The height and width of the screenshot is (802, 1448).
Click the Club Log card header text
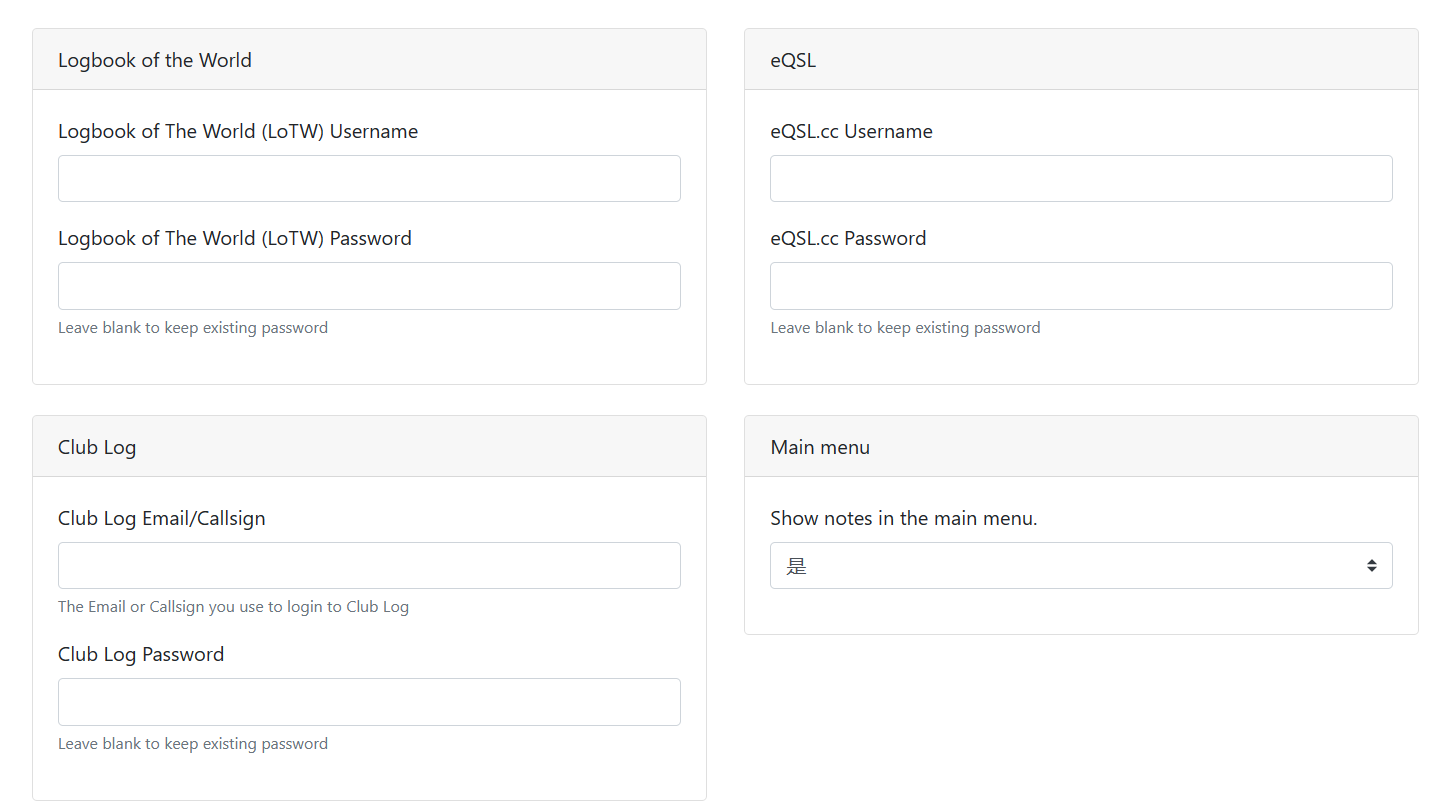[97, 447]
